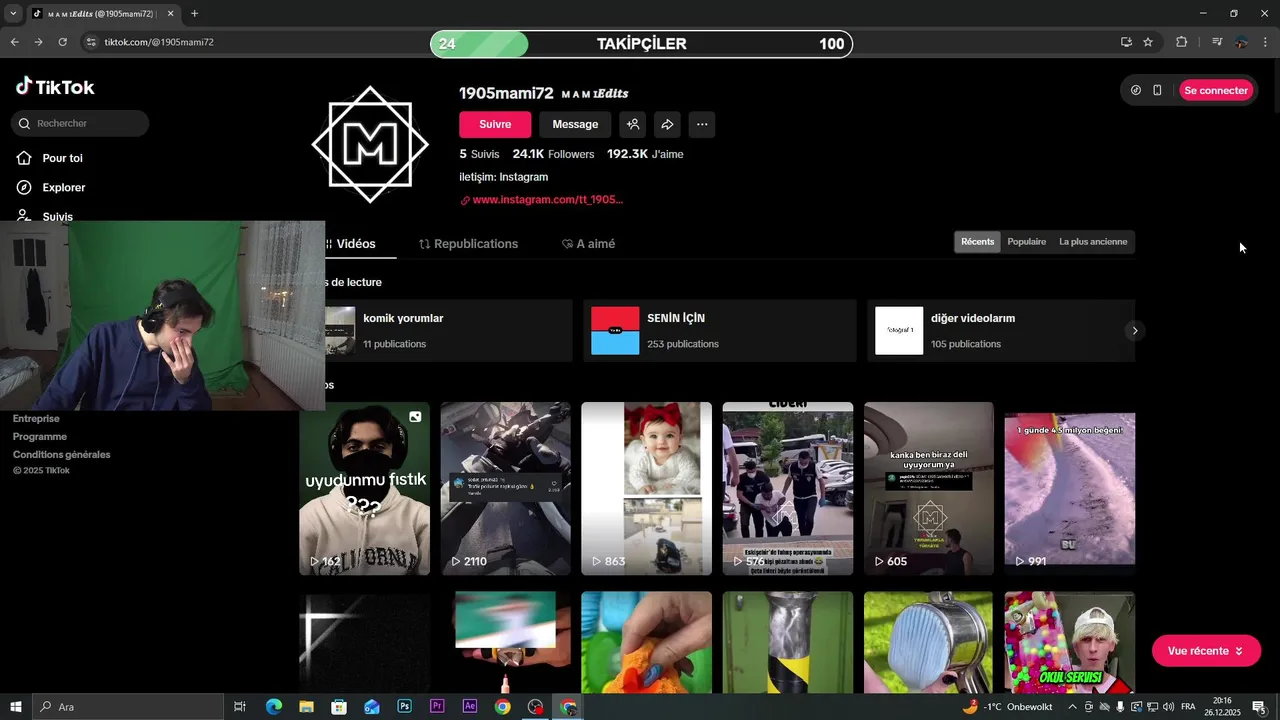Click into the Rechercher search field
This screenshot has width=1280, height=720.
click(80, 123)
